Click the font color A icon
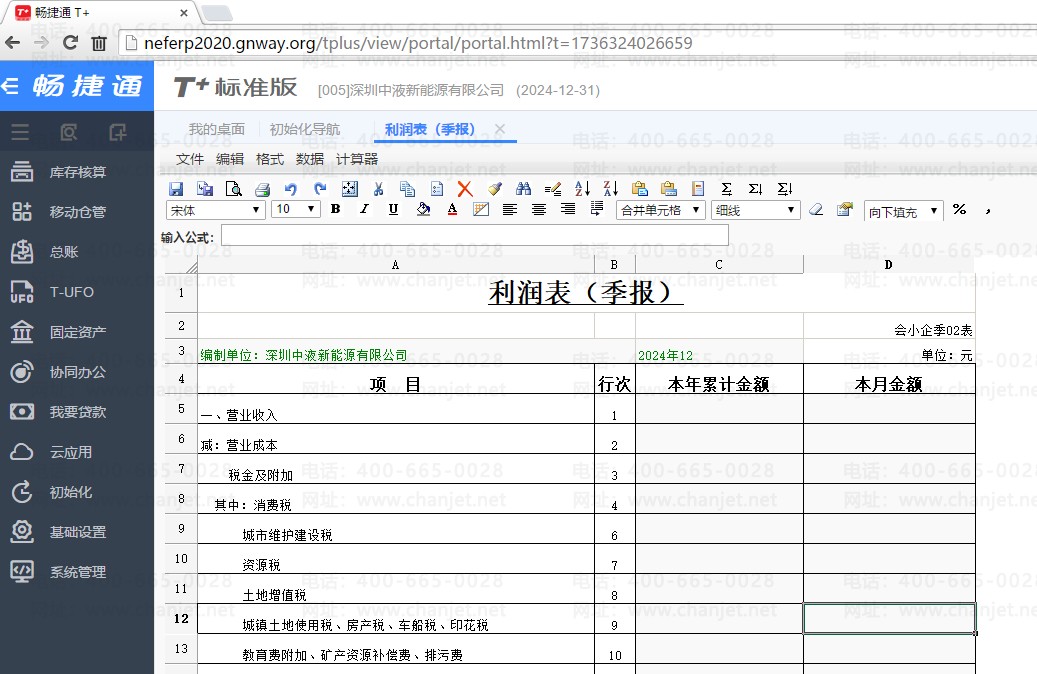 coord(452,210)
